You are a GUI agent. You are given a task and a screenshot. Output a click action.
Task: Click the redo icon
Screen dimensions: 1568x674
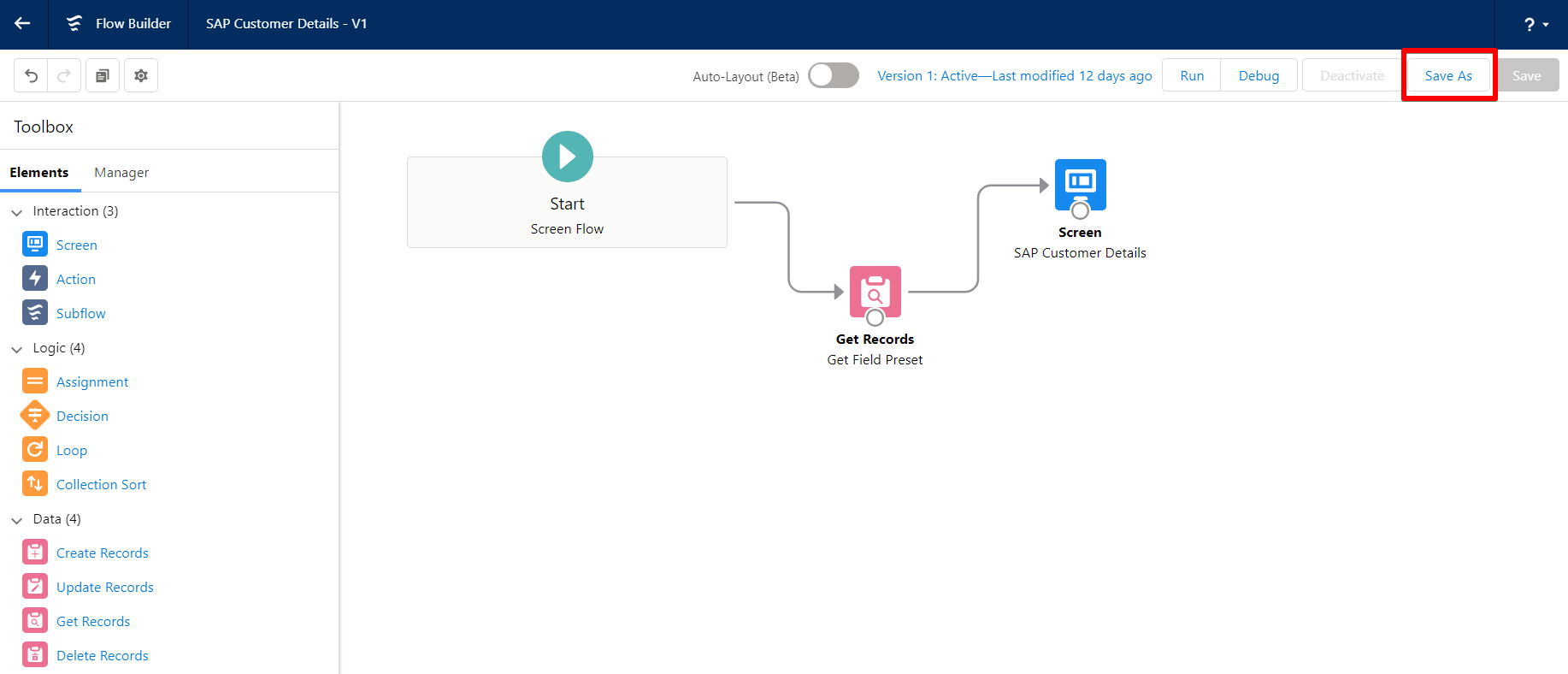64,75
